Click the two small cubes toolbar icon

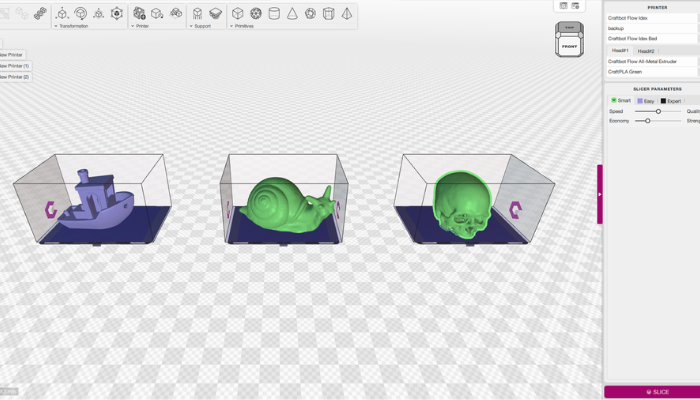[x=22, y=13]
